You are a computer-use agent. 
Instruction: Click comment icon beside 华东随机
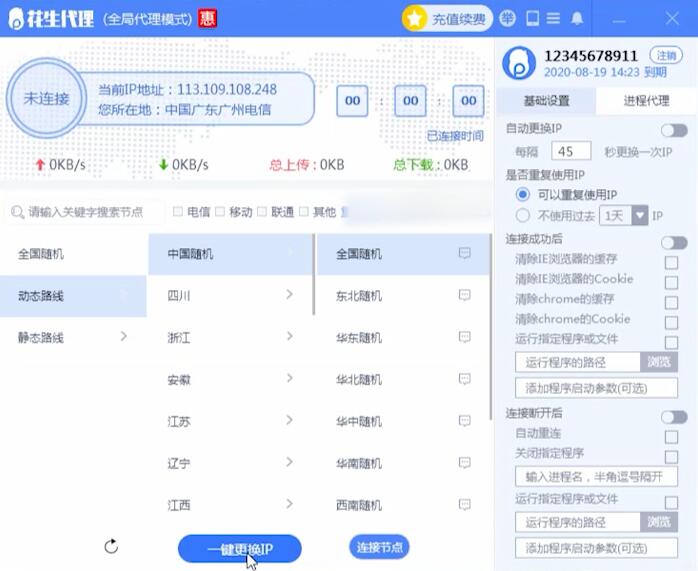464,337
